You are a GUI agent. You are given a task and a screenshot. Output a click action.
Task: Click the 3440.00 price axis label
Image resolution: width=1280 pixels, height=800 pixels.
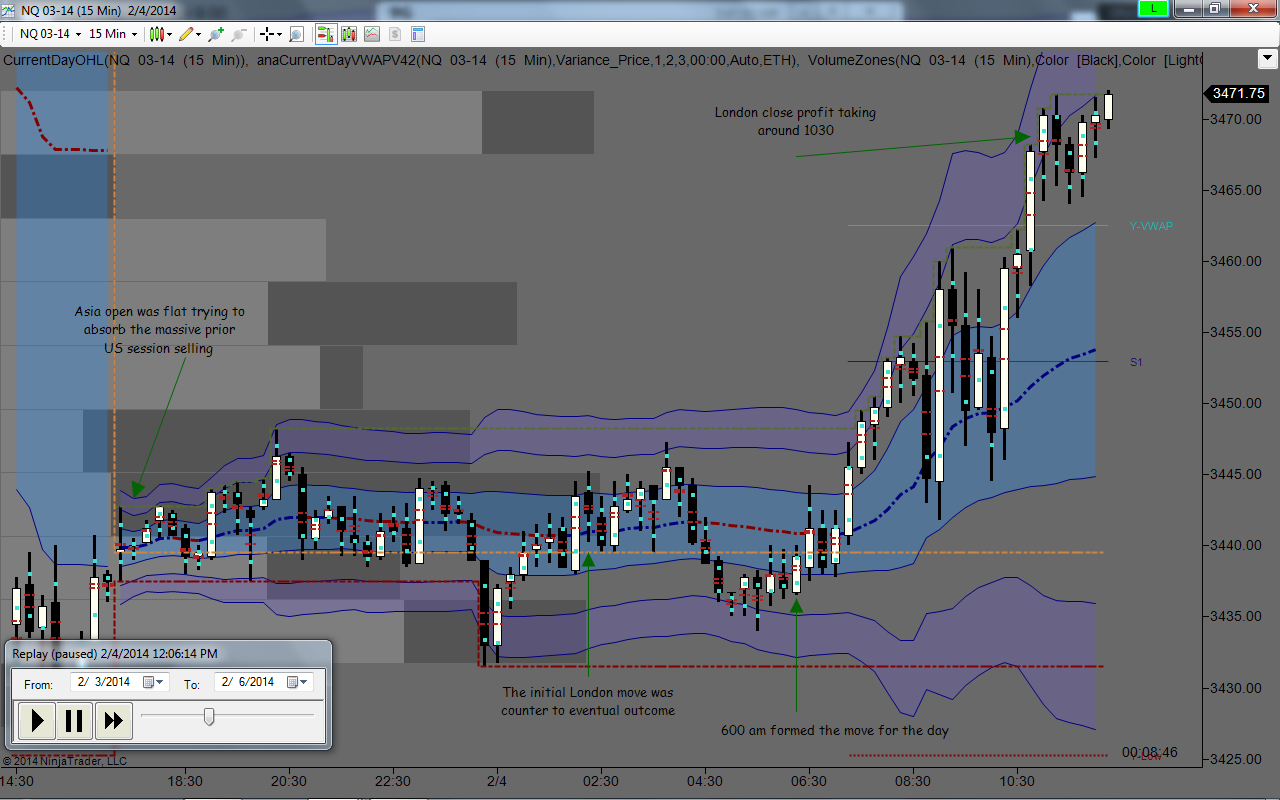pos(1238,546)
